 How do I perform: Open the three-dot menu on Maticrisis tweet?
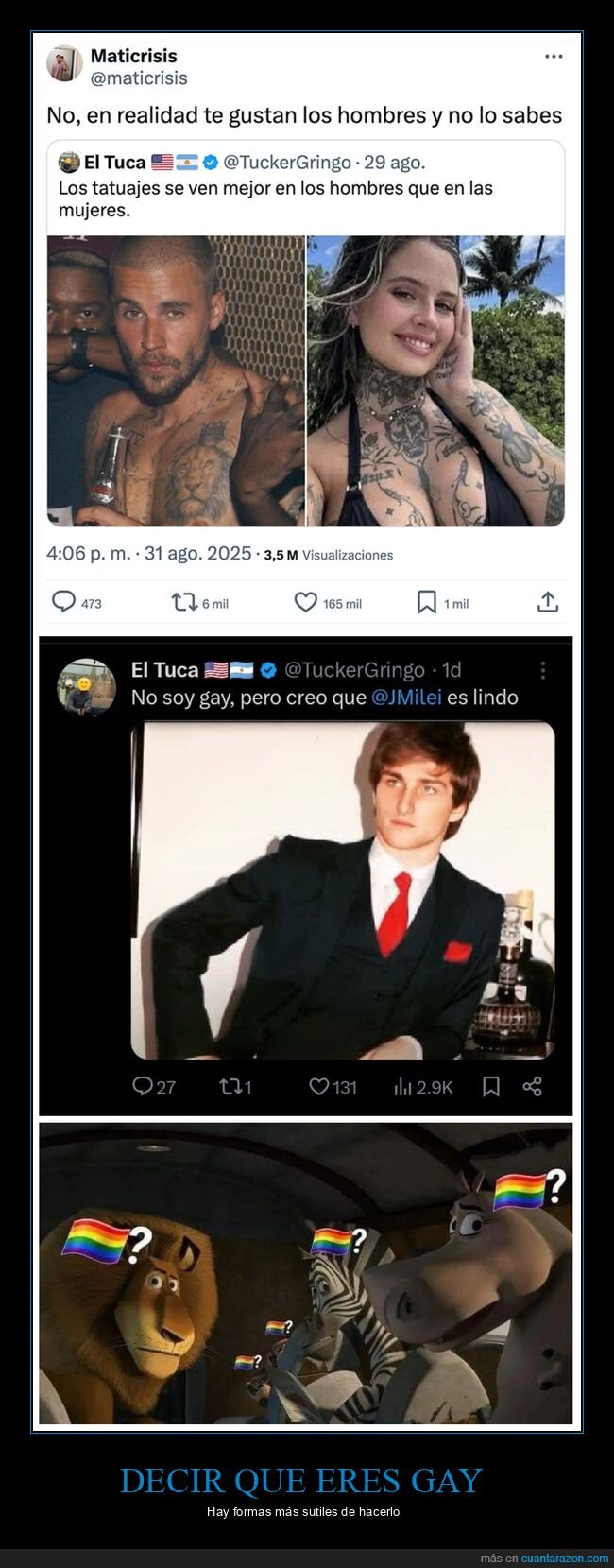(553, 55)
